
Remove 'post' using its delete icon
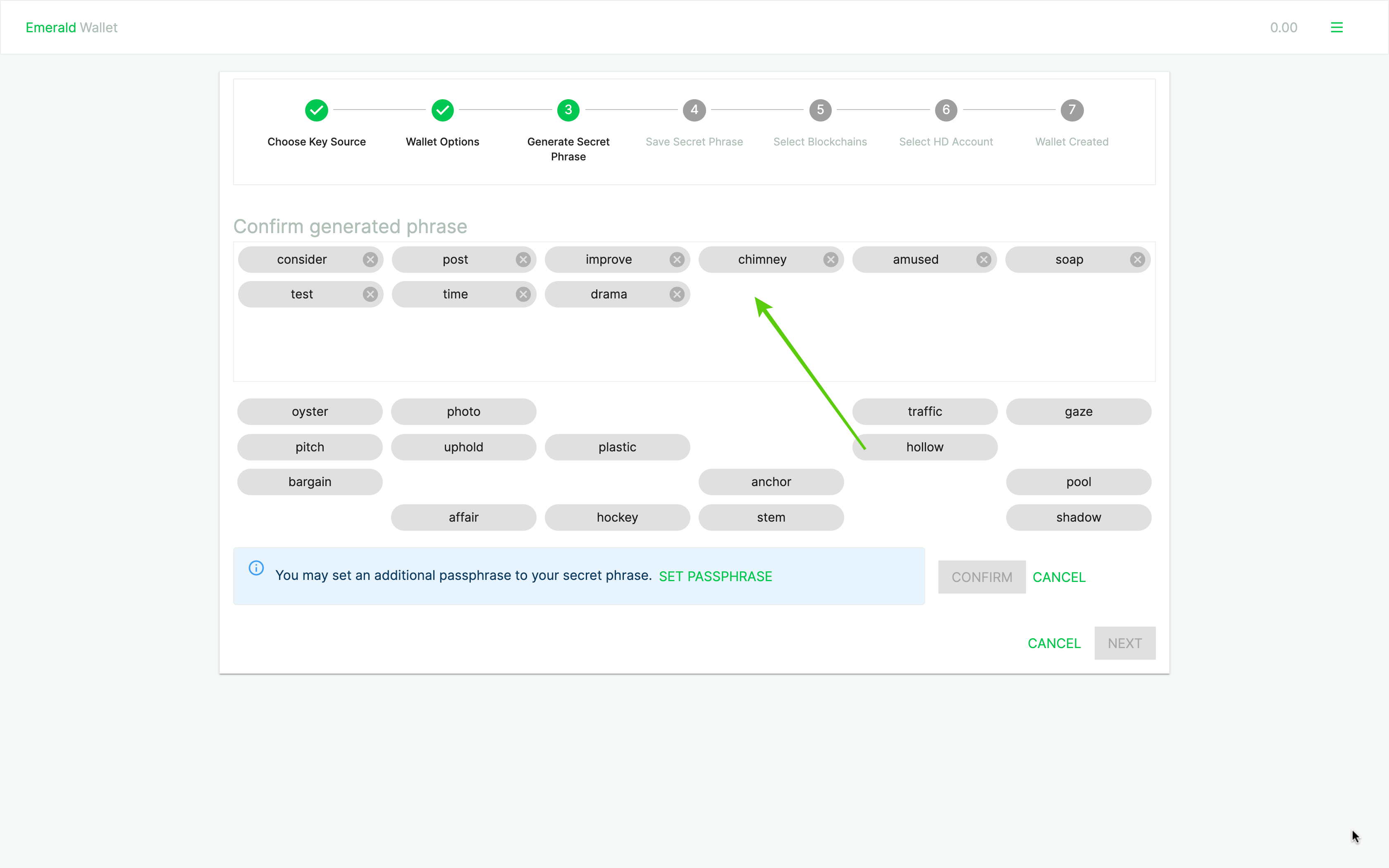pyautogui.click(x=523, y=260)
